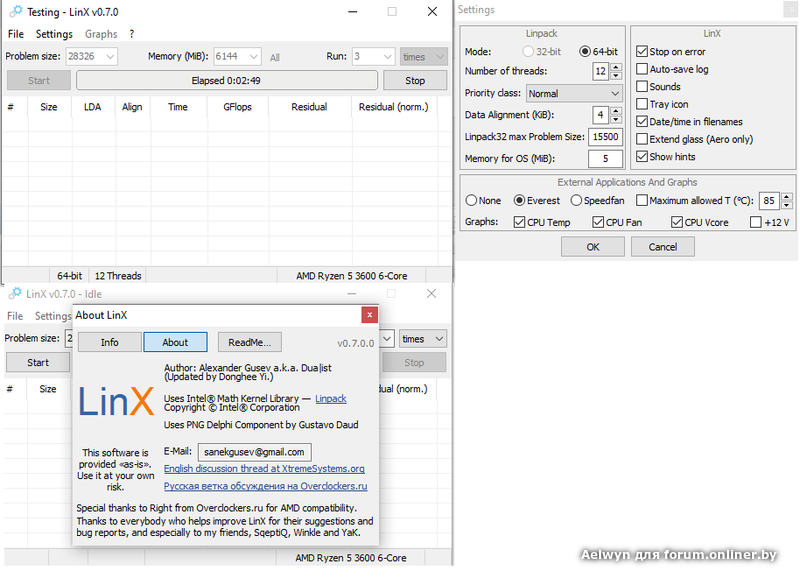
Task: Close the About LinX dialog with red X
Action: 369,315
